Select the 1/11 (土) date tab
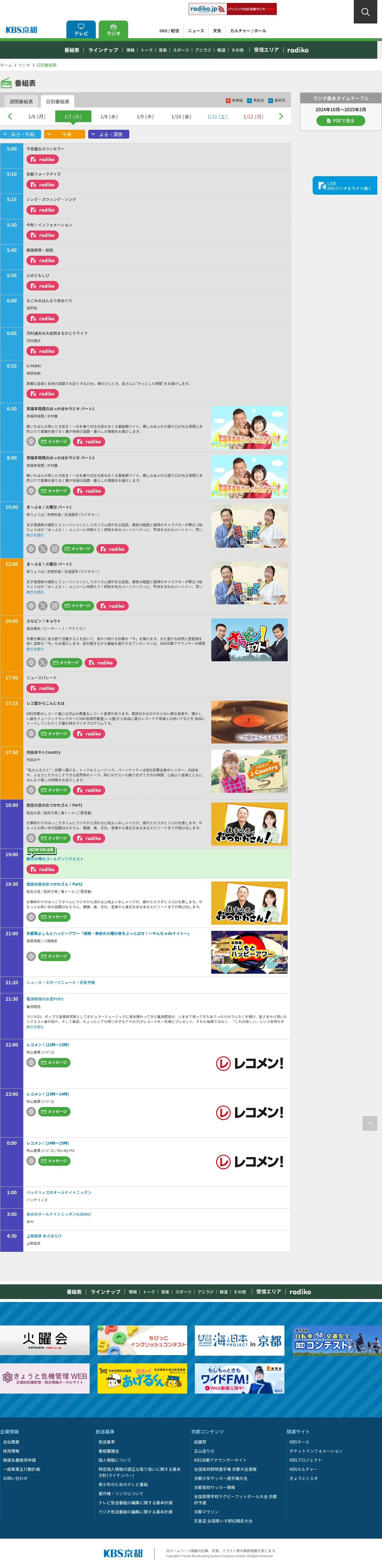This screenshot has height=1568, width=382. click(217, 116)
